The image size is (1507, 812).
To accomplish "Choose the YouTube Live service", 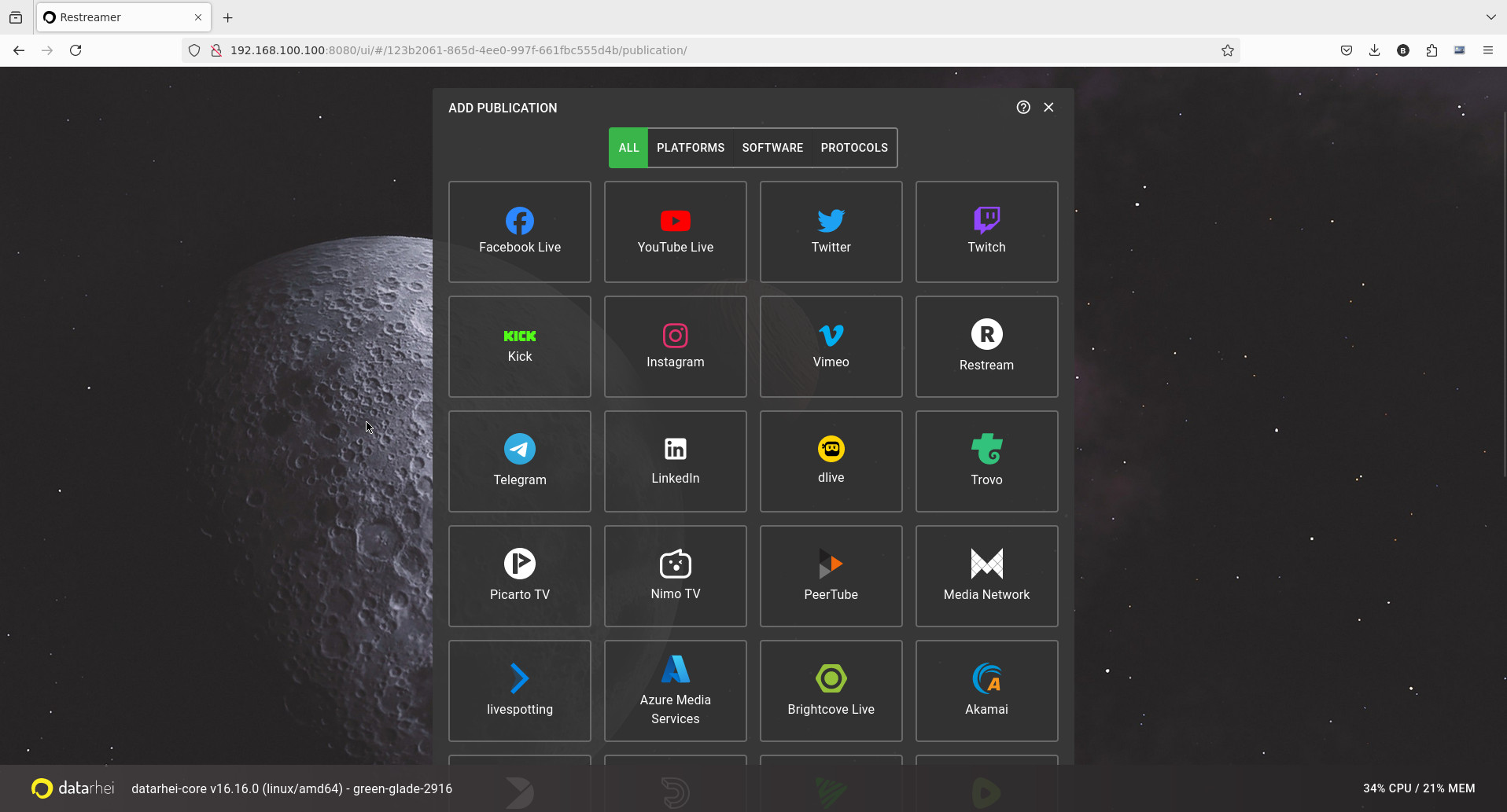I will tap(675, 231).
